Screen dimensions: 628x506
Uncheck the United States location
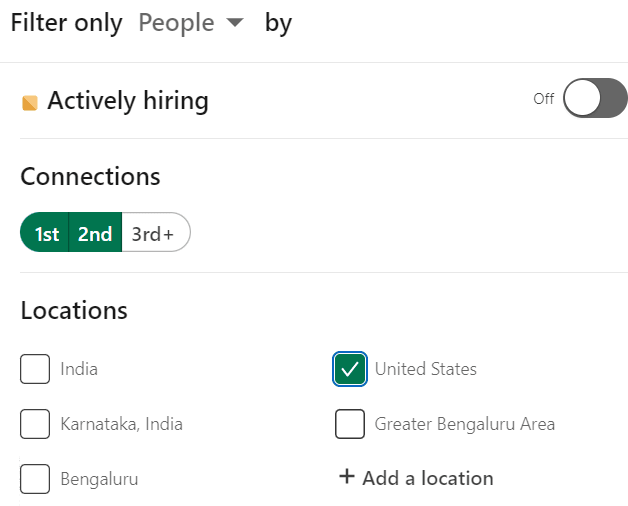[350, 369]
